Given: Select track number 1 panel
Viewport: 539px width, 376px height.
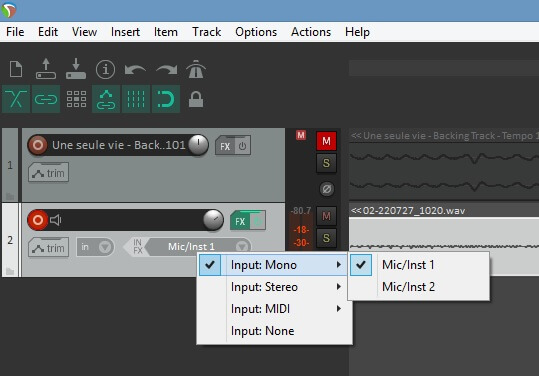Looking at the screenshot, I should point(10,165).
